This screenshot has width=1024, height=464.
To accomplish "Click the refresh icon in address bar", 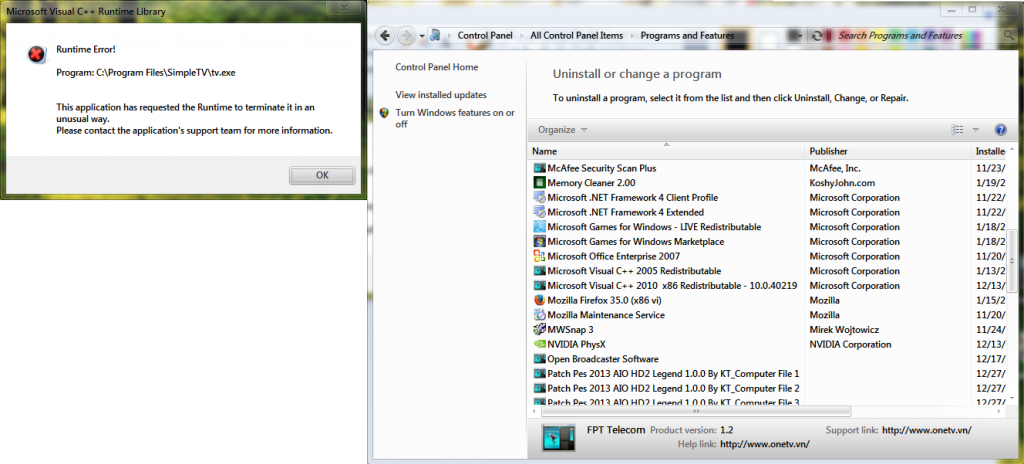I will click(x=816, y=35).
